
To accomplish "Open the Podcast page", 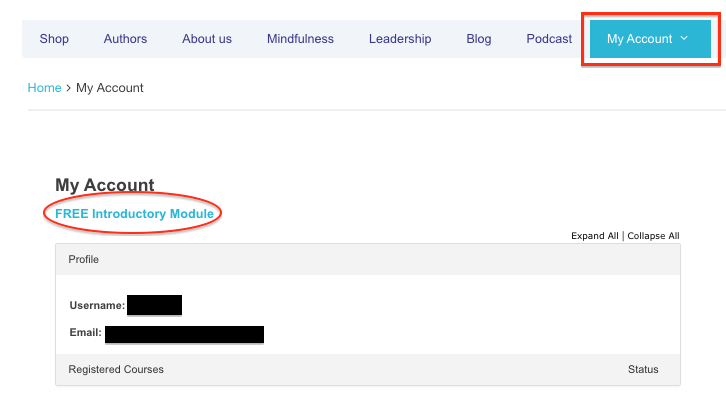I will [549, 39].
